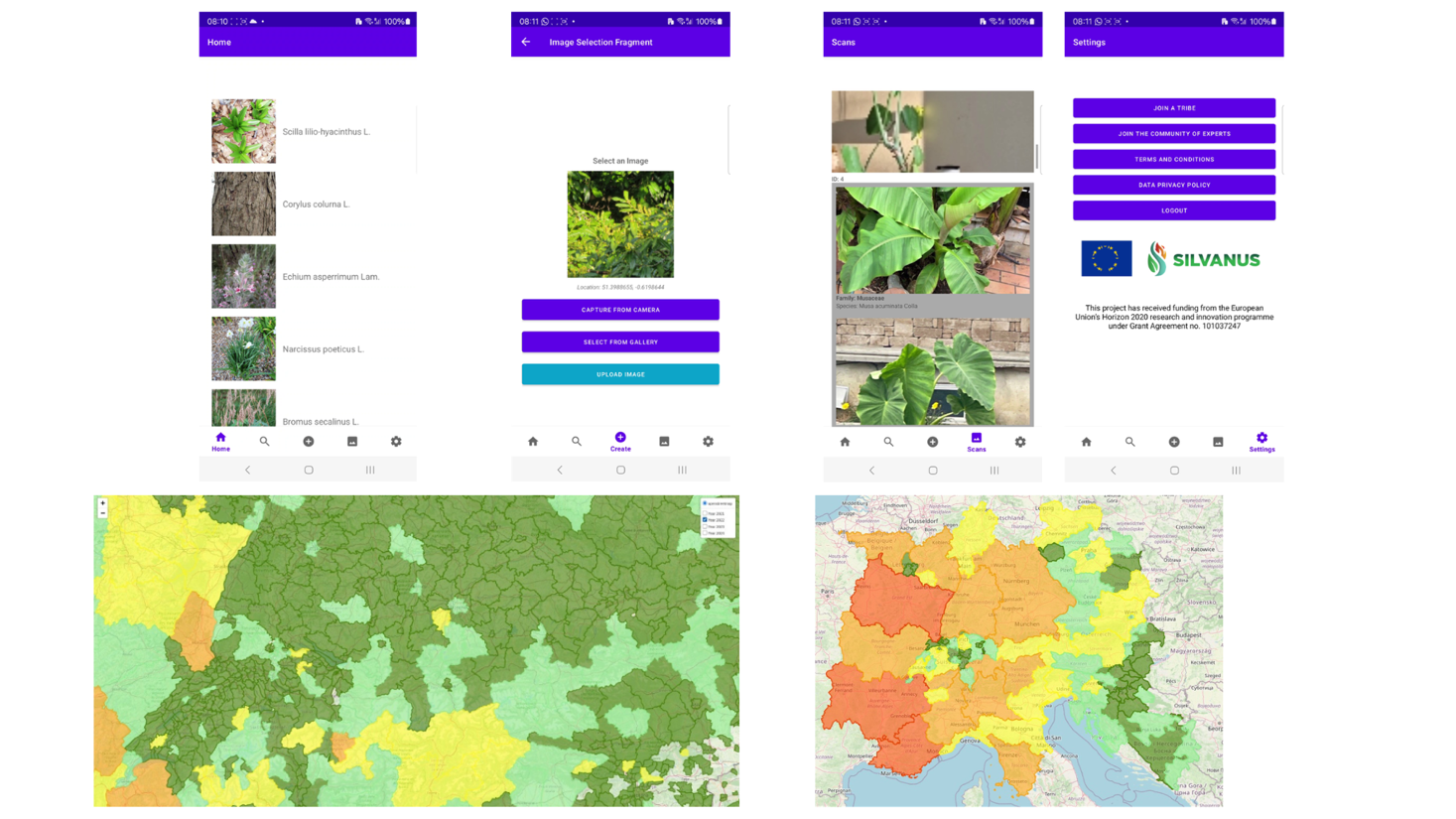This screenshot has height=819, width=1456.
Task: Tap Android back arrow under the Image Selection screen
Action: [560, 470]
